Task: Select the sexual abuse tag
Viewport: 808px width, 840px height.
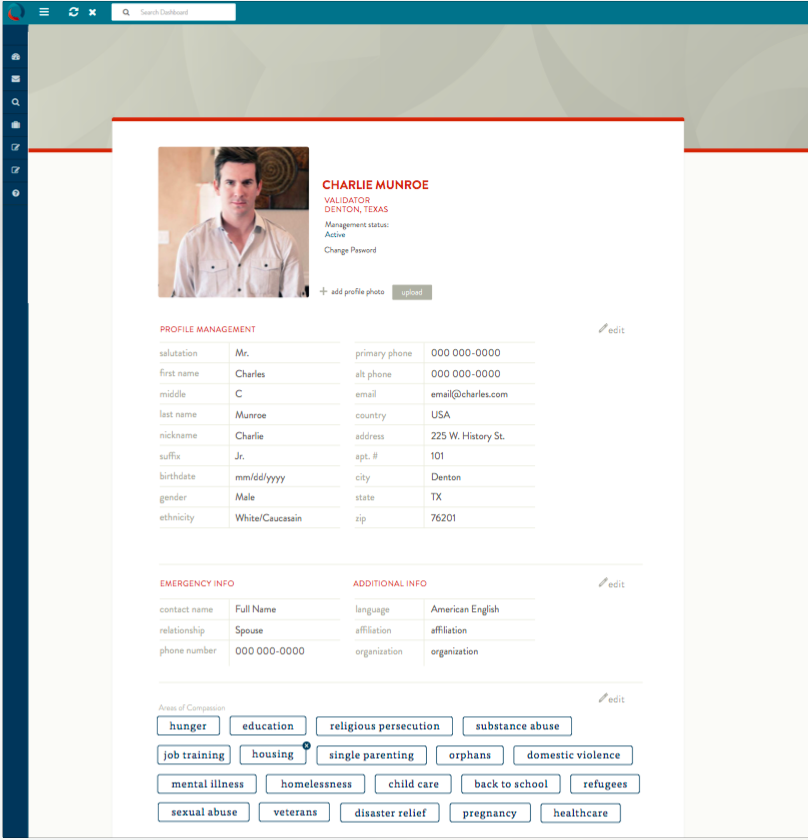Action: [x=204, y=812]
